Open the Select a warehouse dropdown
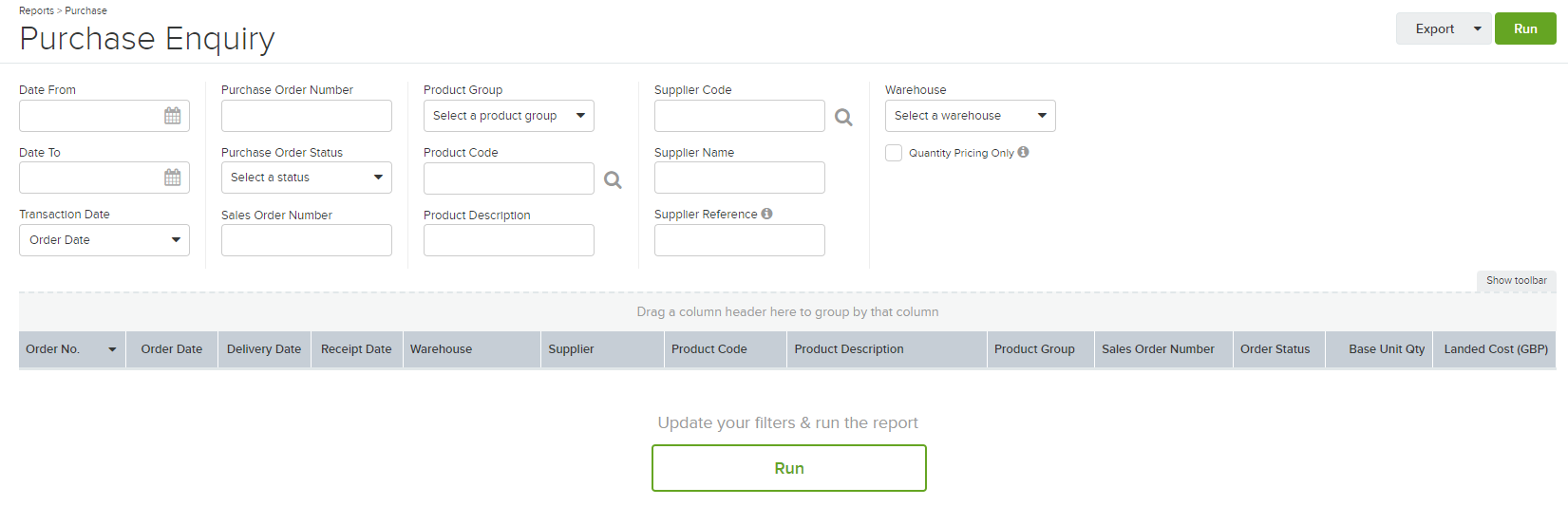The height and width of the screenshot is (506, 1568). tap(971, 116)
